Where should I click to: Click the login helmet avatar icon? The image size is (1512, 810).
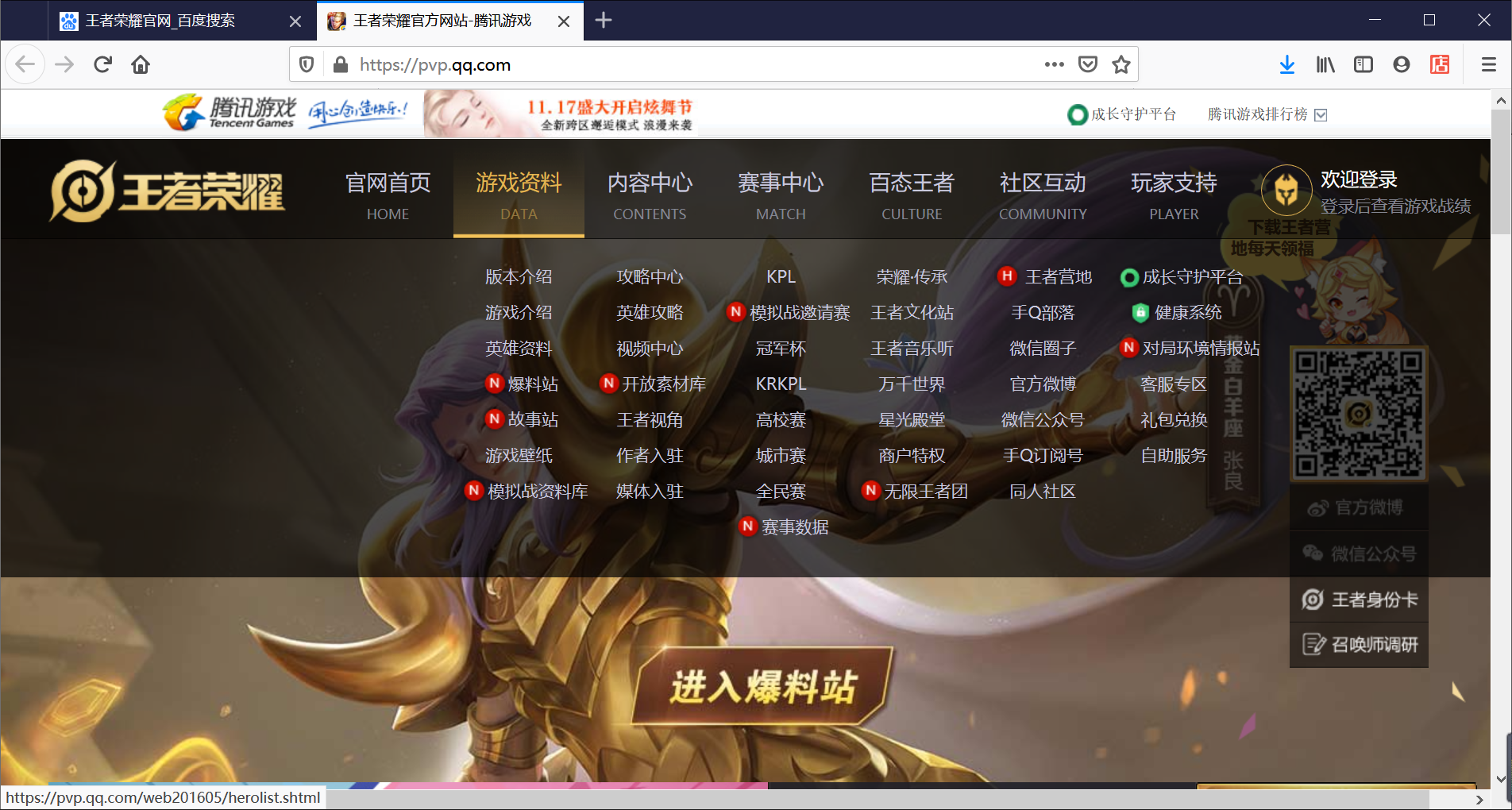tap(1286, 190)
